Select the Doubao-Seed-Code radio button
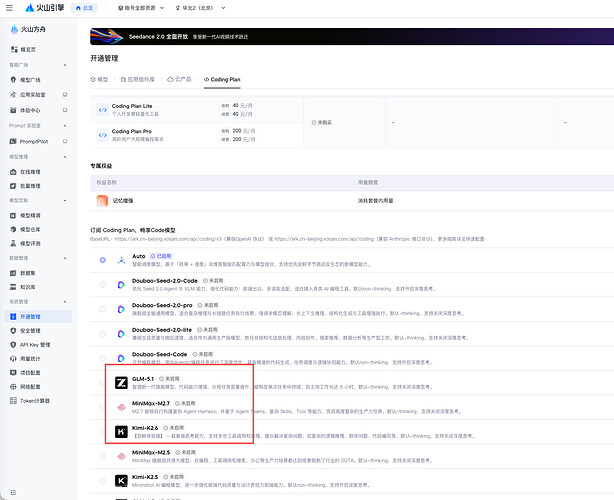 [x=103, y=358]
